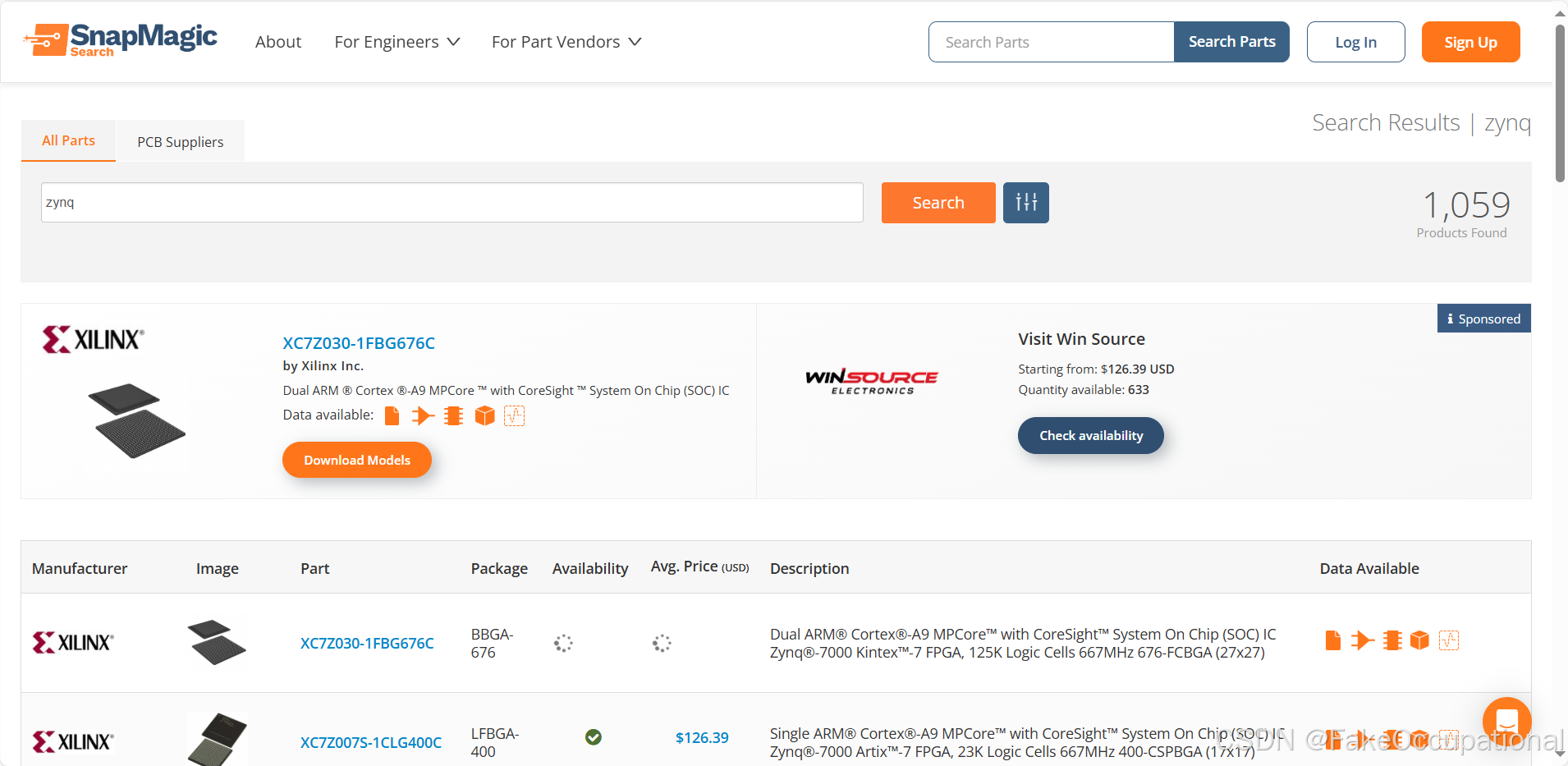The width and height of the screenshot is (1568, 766).
Task: Click the blue Search Parts button
Action: coord(1231,42)
